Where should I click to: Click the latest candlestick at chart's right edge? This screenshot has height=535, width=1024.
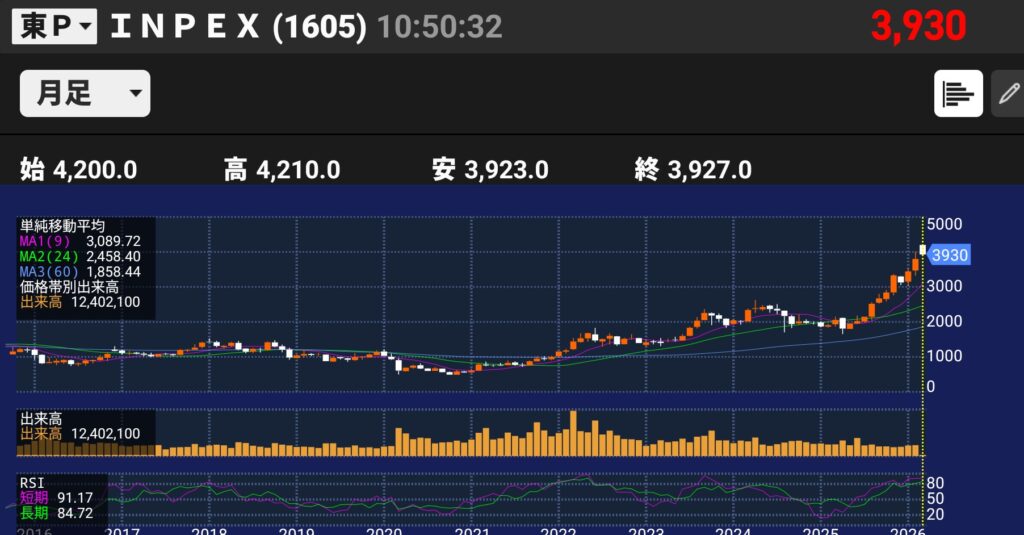922,250
